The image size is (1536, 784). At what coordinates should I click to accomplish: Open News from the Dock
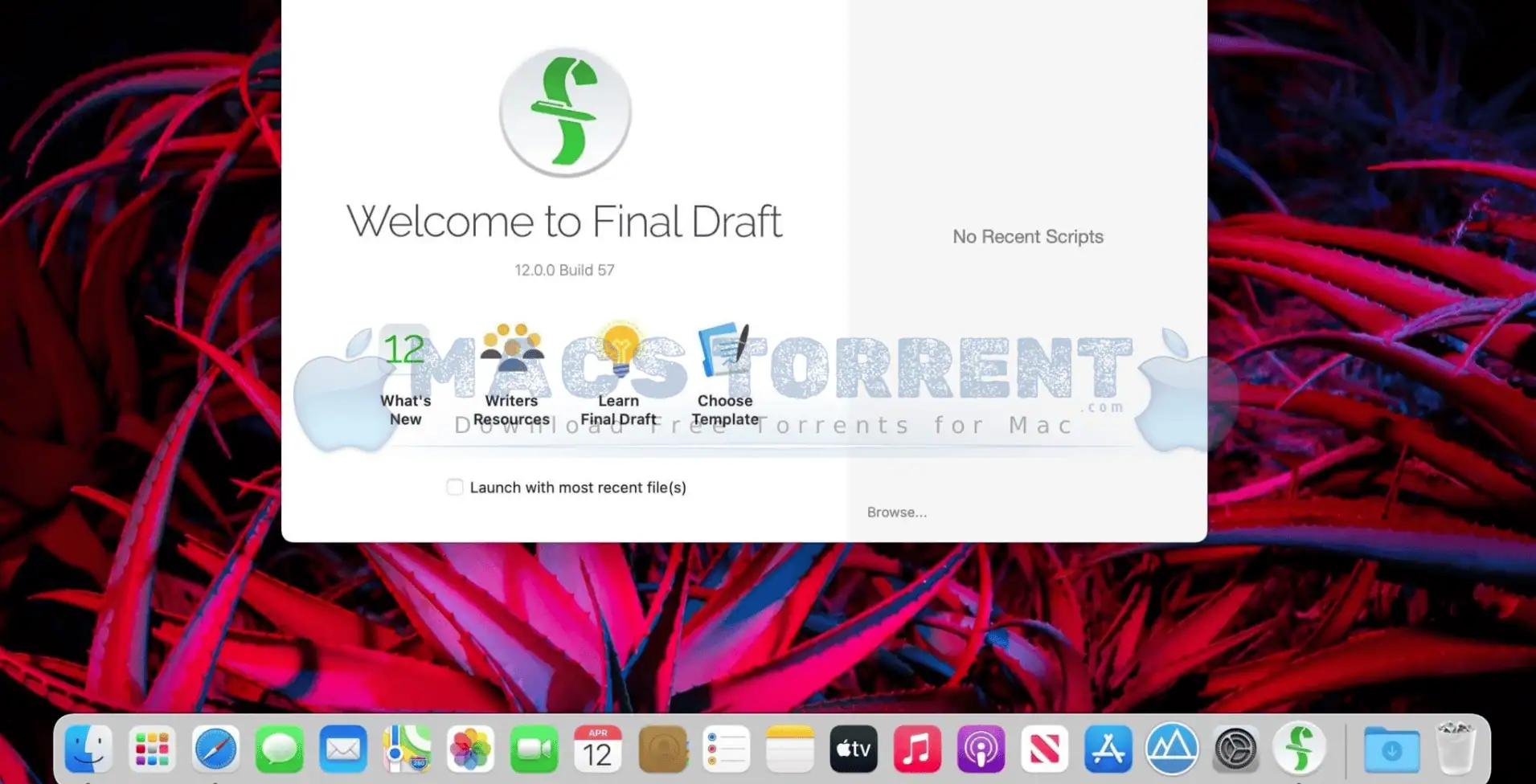pyautogui.click(x=1045, y=749)
